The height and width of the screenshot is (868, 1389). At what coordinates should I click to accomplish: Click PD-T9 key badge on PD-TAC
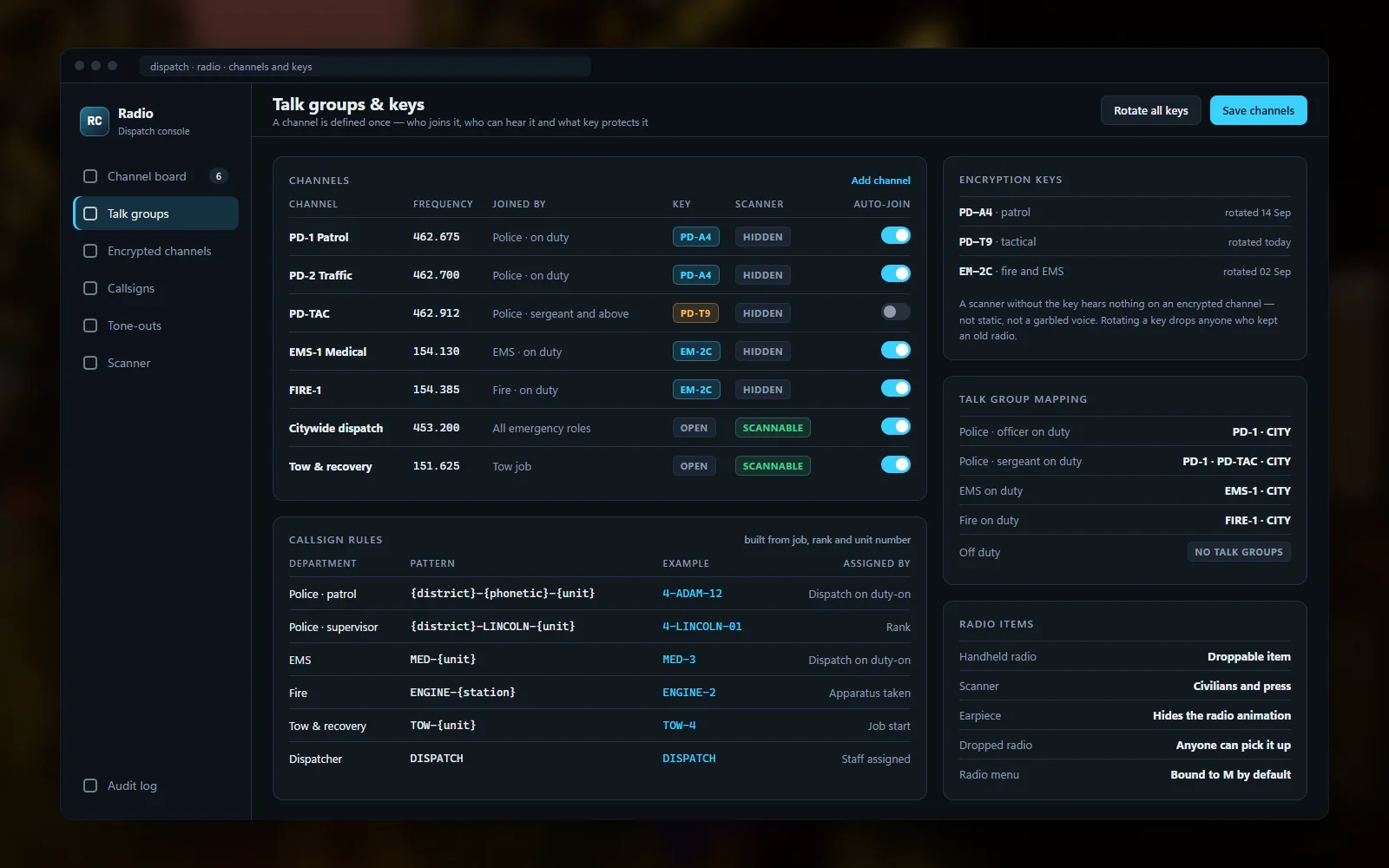point(695,313)
